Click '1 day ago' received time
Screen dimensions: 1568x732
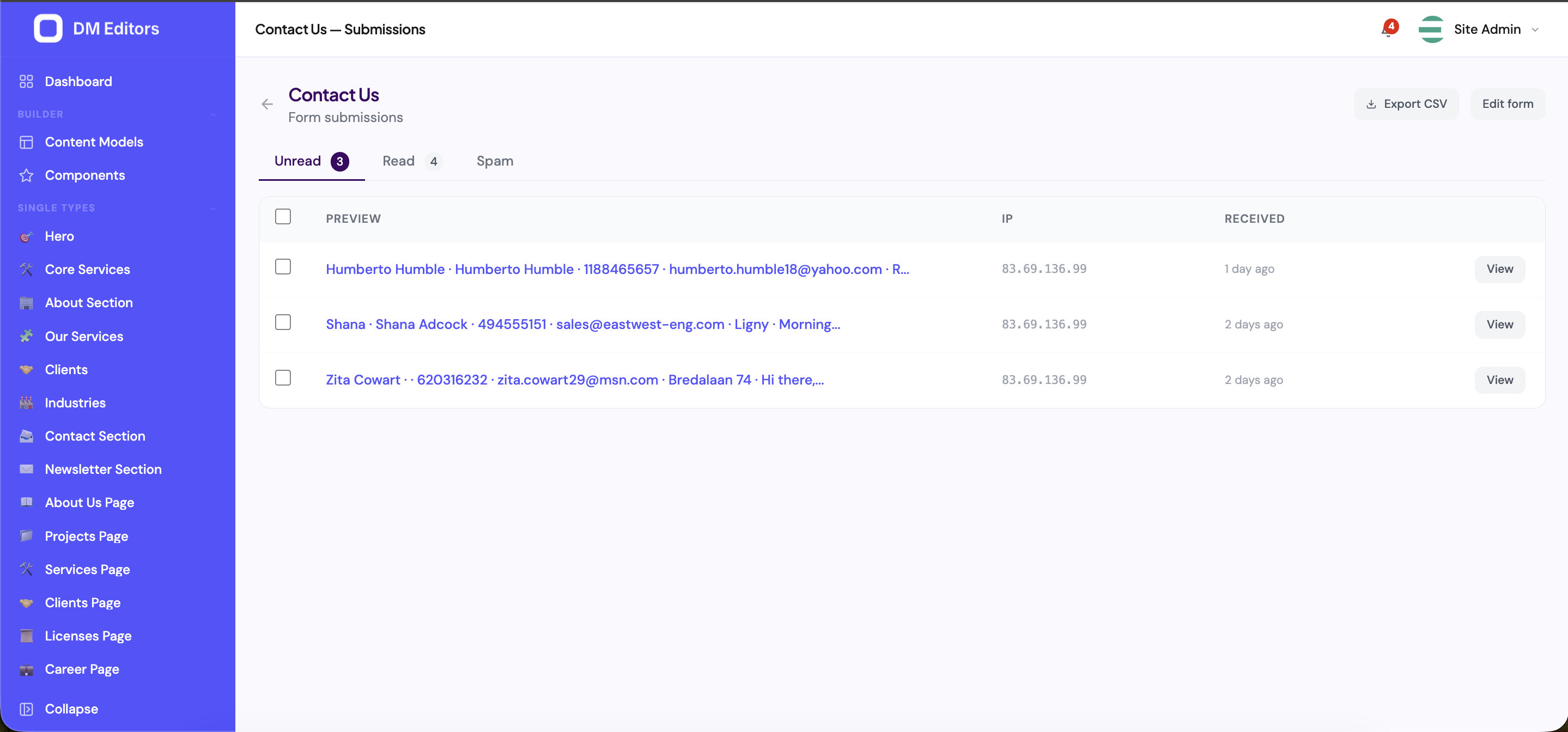point(1249,269)
